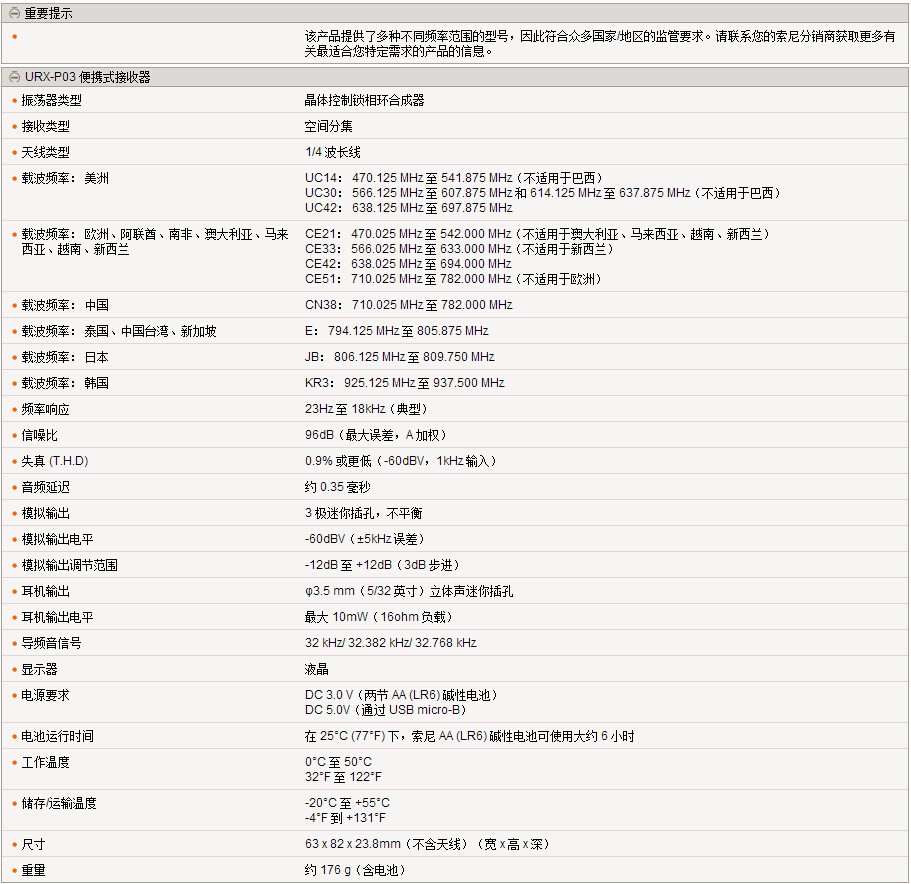This screenshot has width=911, height=884.
Task: Click the orange bullet beside 模拟输出
Action: [x=14, y=514]
